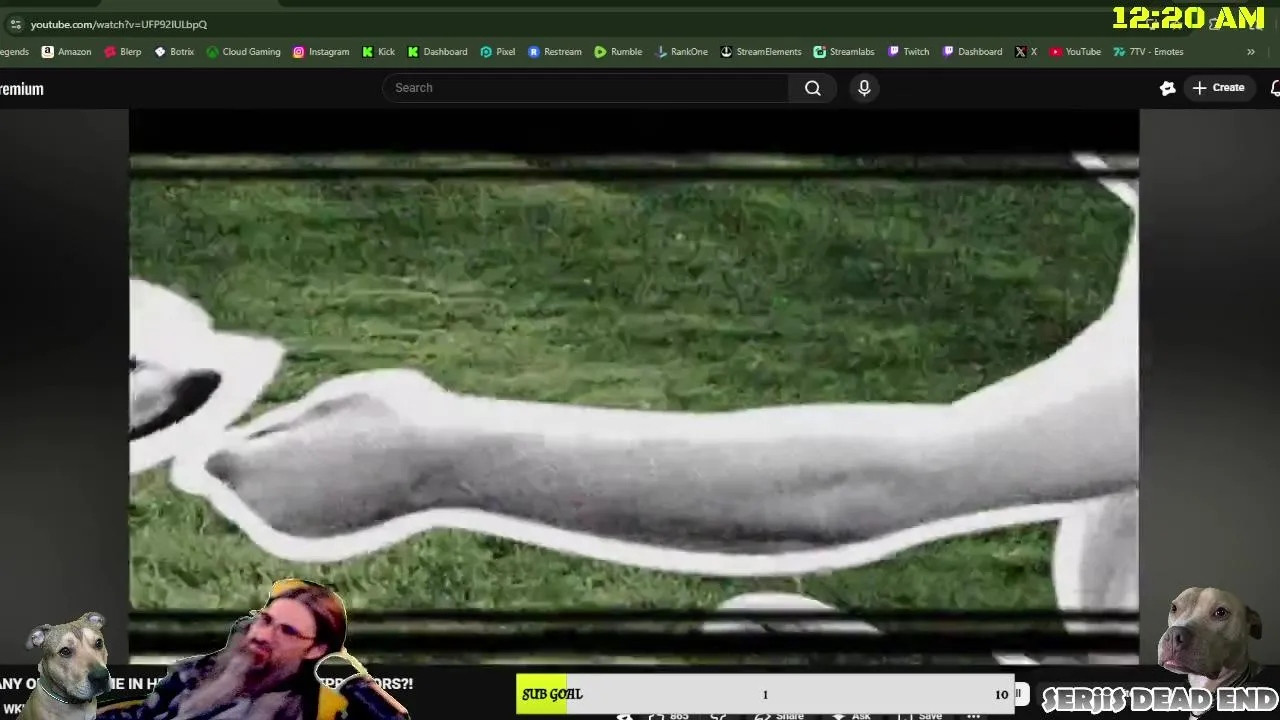Screen dimensions: 1280x720
Task: Open the Cloud Gaming bookmark
Action: pos(243,52)
